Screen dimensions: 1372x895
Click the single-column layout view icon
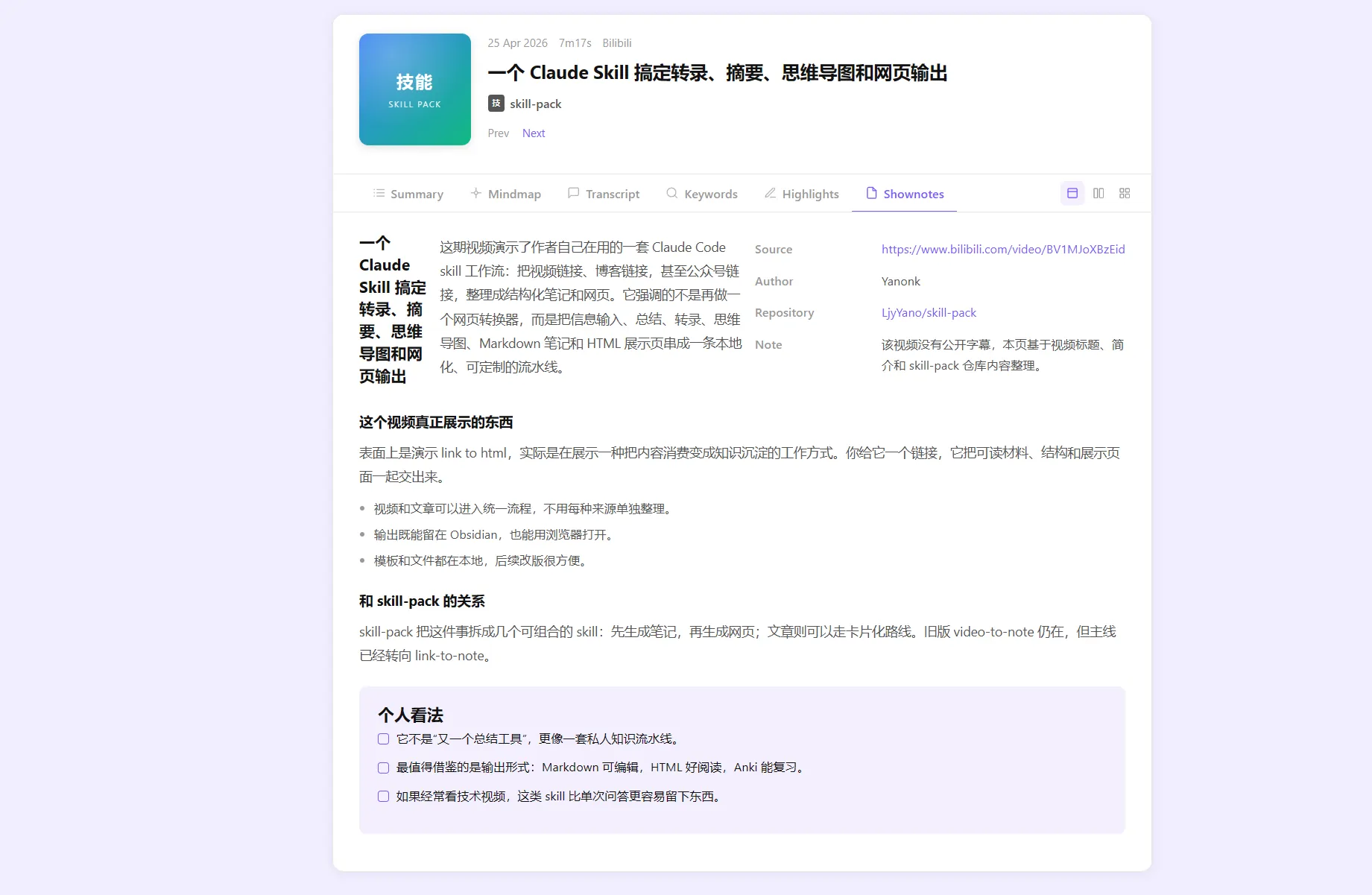(x=1072, y=193)
